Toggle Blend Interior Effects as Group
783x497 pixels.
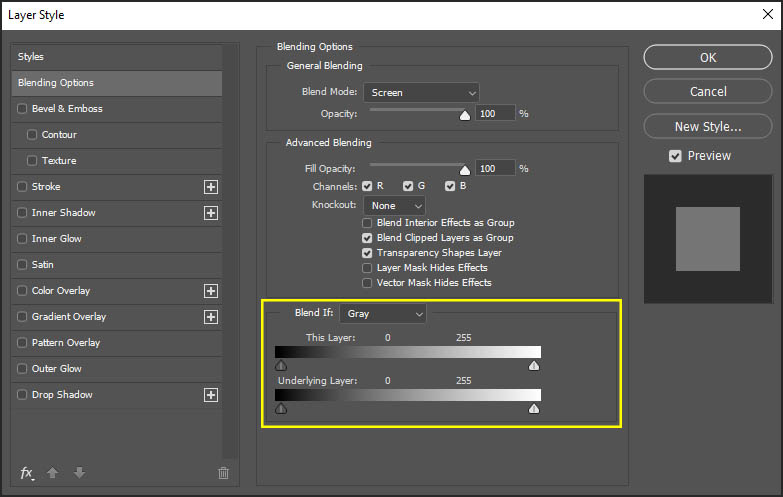pos(368,223)
